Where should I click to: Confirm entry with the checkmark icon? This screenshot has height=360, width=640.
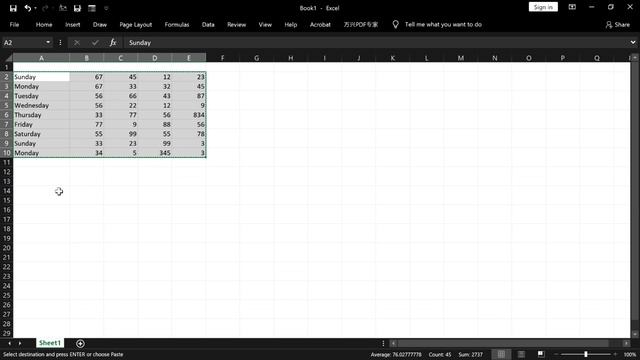tap(95, 42)
